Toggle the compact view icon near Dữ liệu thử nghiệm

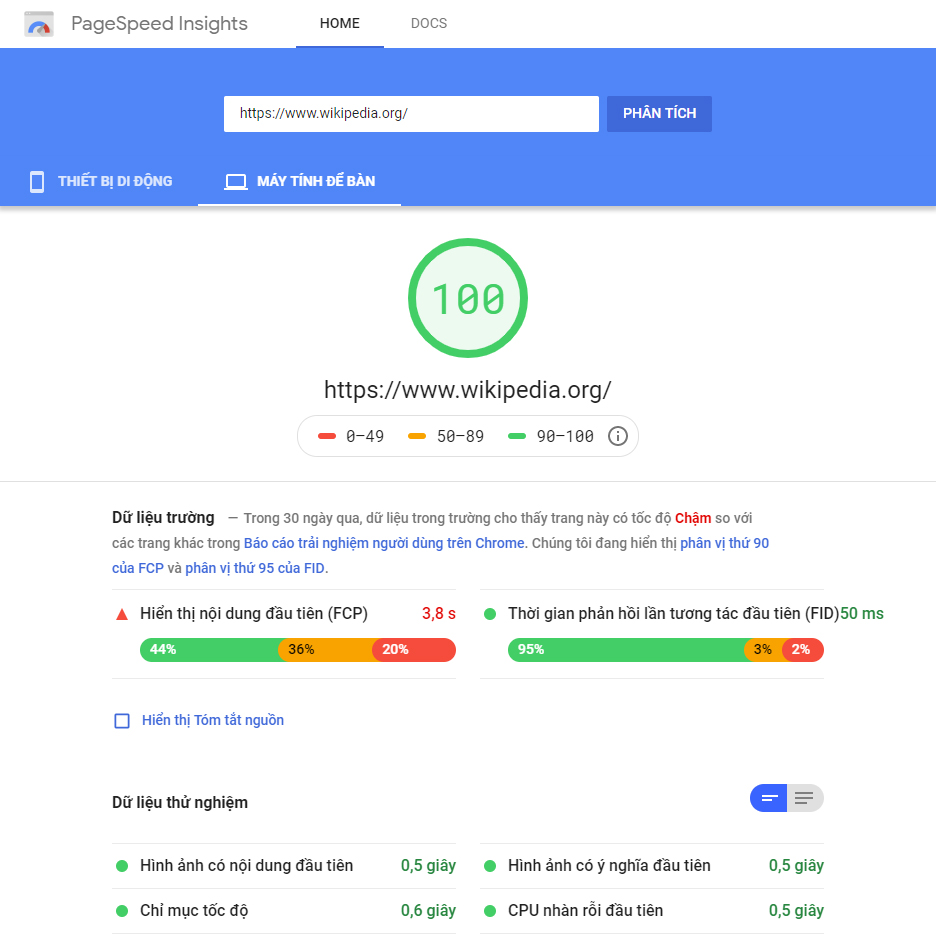click(x=768, y=798)
